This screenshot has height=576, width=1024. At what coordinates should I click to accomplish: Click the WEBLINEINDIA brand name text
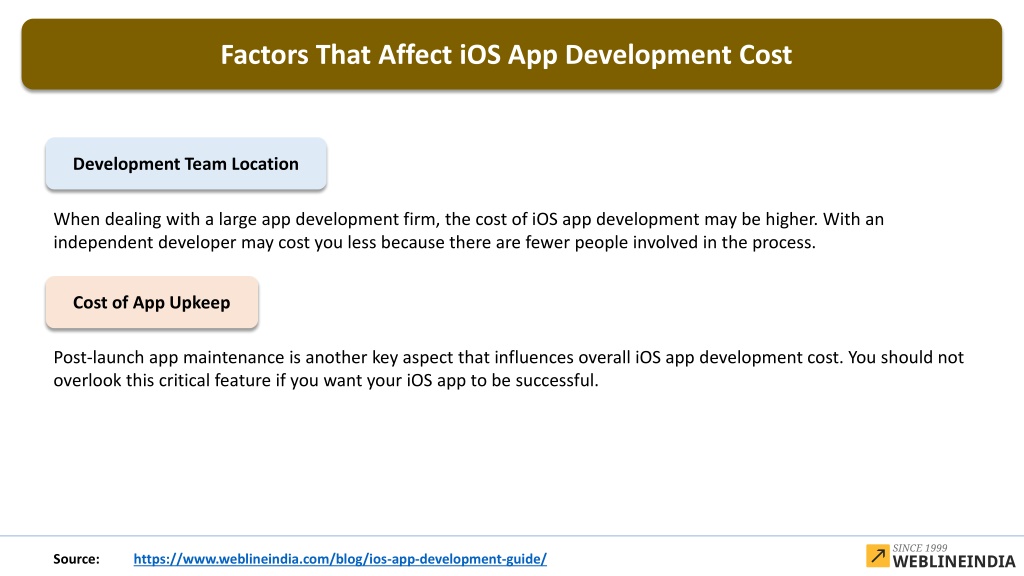(954, 562)
